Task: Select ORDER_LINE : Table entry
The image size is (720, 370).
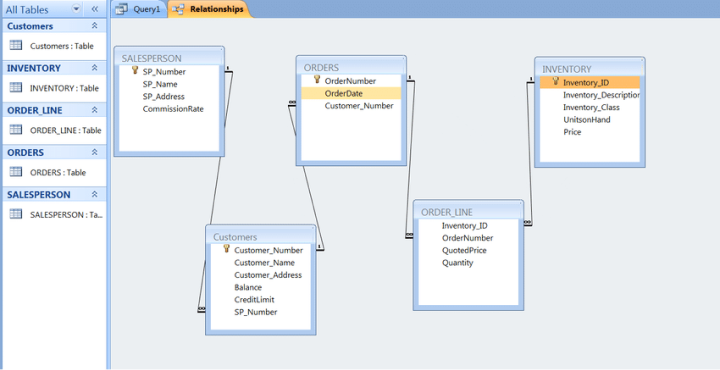Action: [x=66, y=130]
